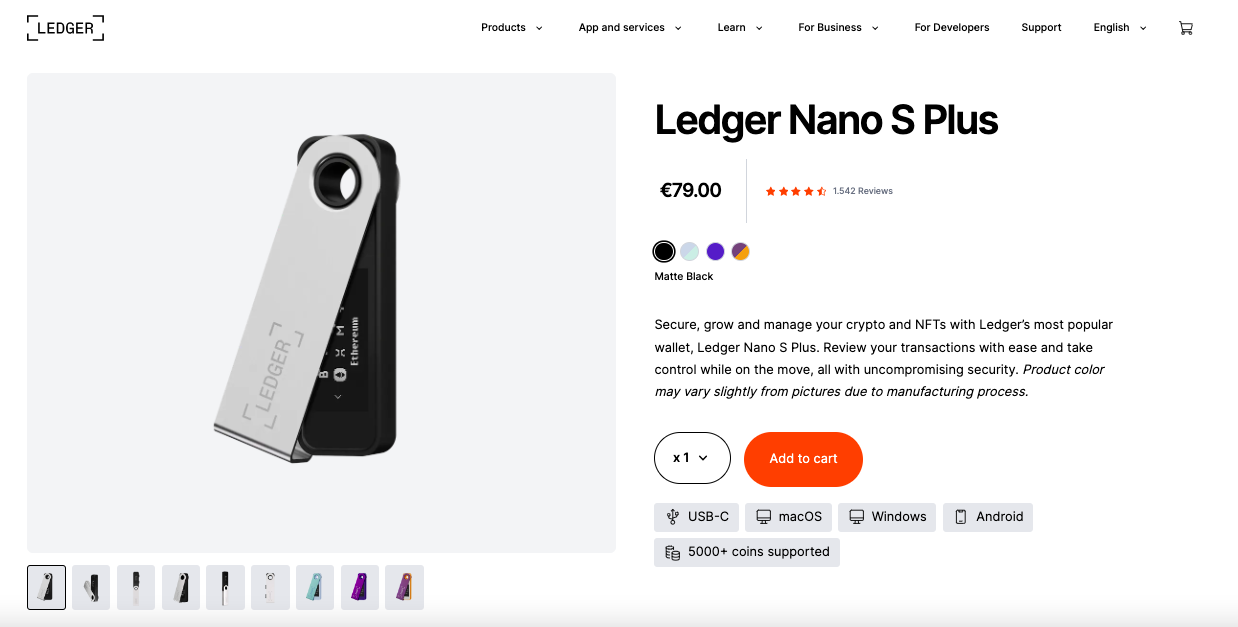Open the 1,542 Reviews link
This screenshot has height=627, width=1238.
click(862, 190)
